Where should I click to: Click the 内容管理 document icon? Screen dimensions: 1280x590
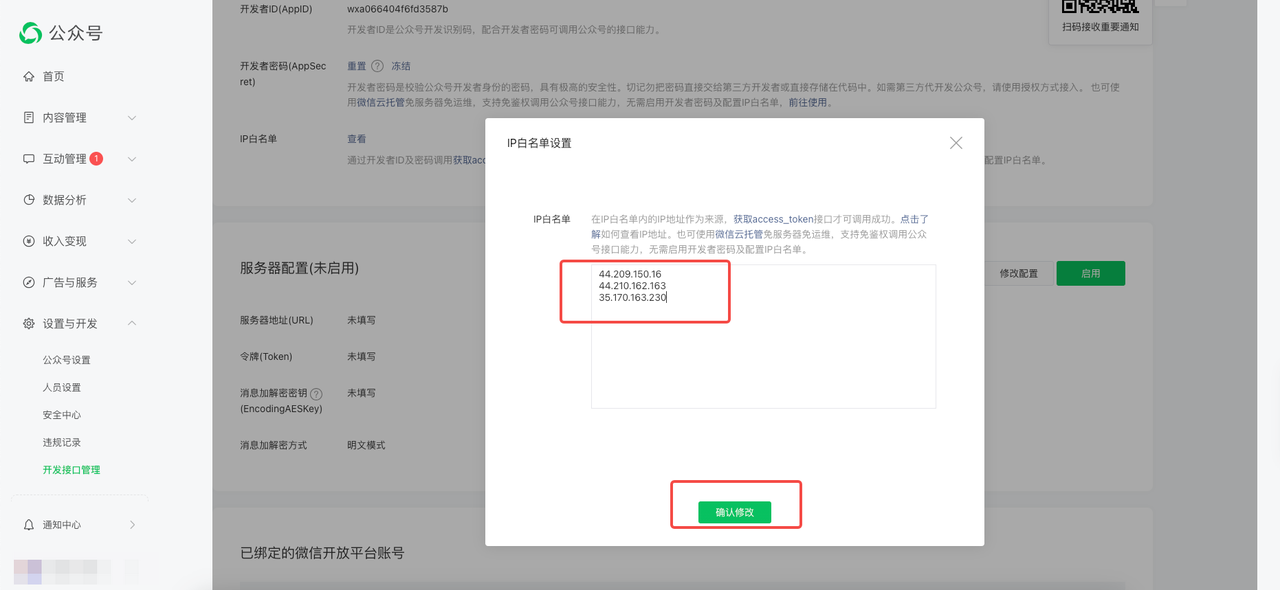(x=29, y=118)
